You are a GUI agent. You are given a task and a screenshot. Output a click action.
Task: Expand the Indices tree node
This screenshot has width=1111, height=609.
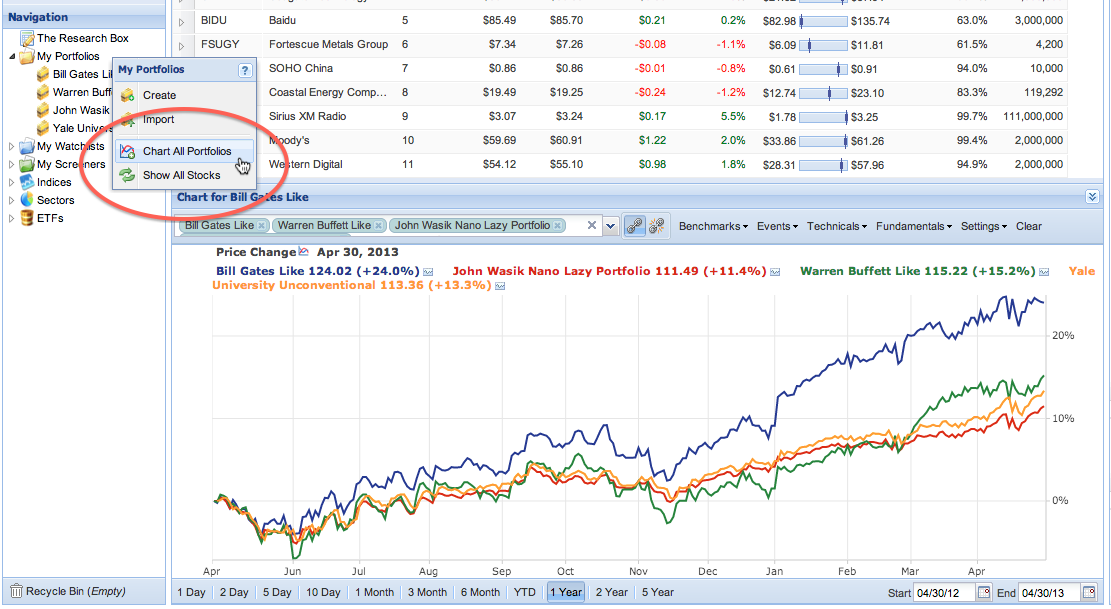coord(11,182)
